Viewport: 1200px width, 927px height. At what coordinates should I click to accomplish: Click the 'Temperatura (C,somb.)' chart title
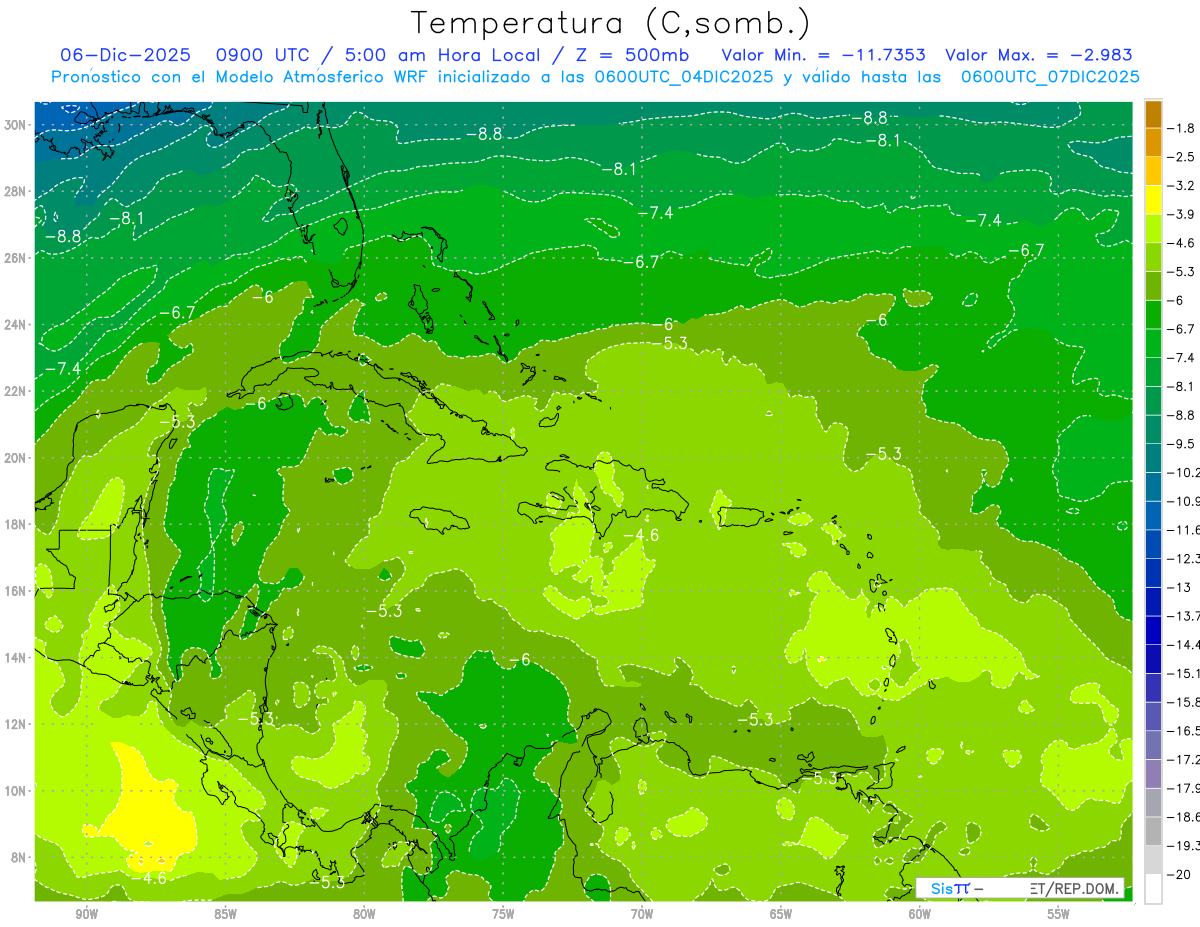pos(610,22)
